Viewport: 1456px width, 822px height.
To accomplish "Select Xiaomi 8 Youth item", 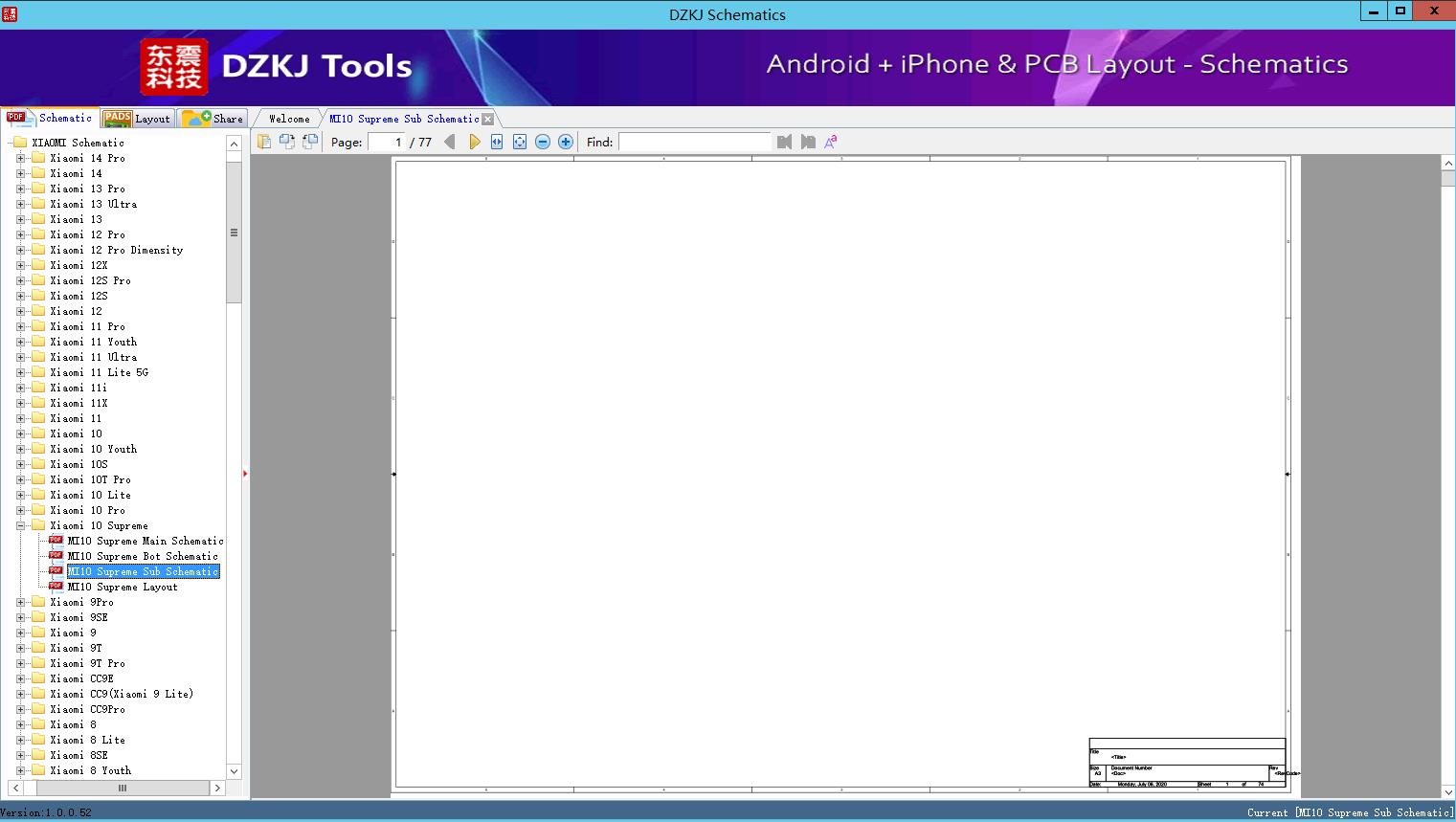I will [90, 770].
